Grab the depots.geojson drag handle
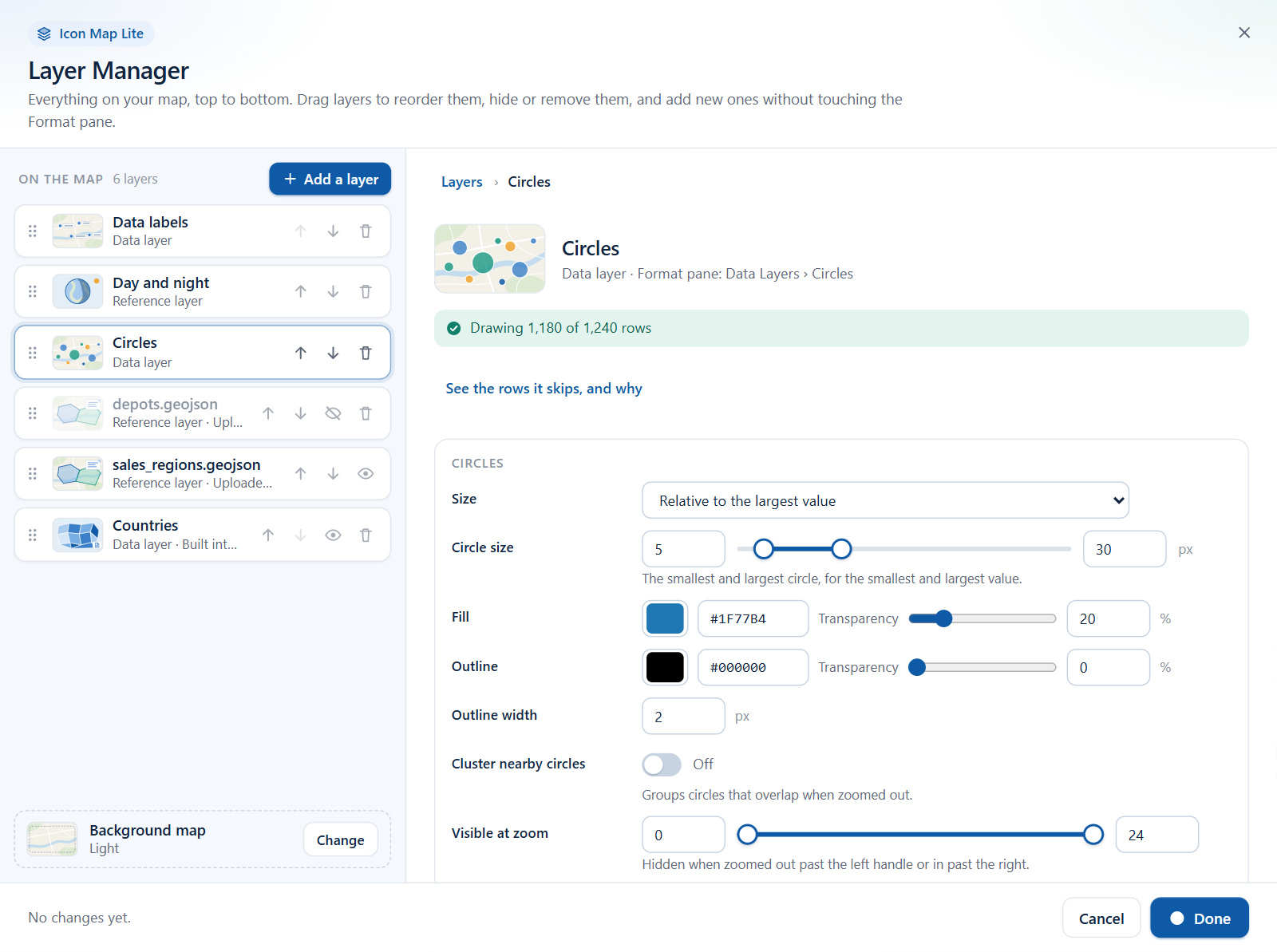This screenshot has height=952, width=1277. pyautogui.click(x=33, y=413)
